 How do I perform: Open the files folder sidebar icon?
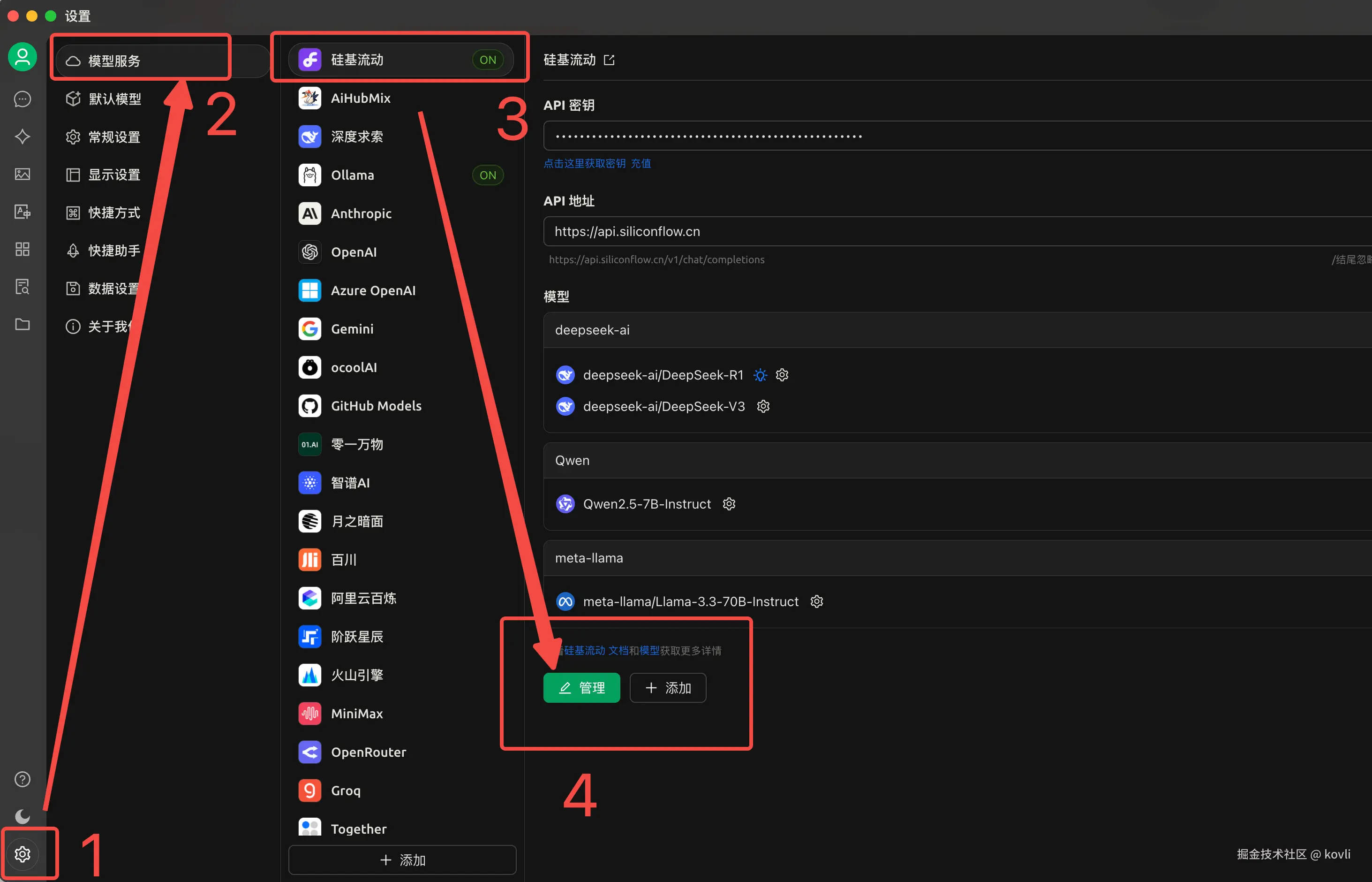[23, 324]
